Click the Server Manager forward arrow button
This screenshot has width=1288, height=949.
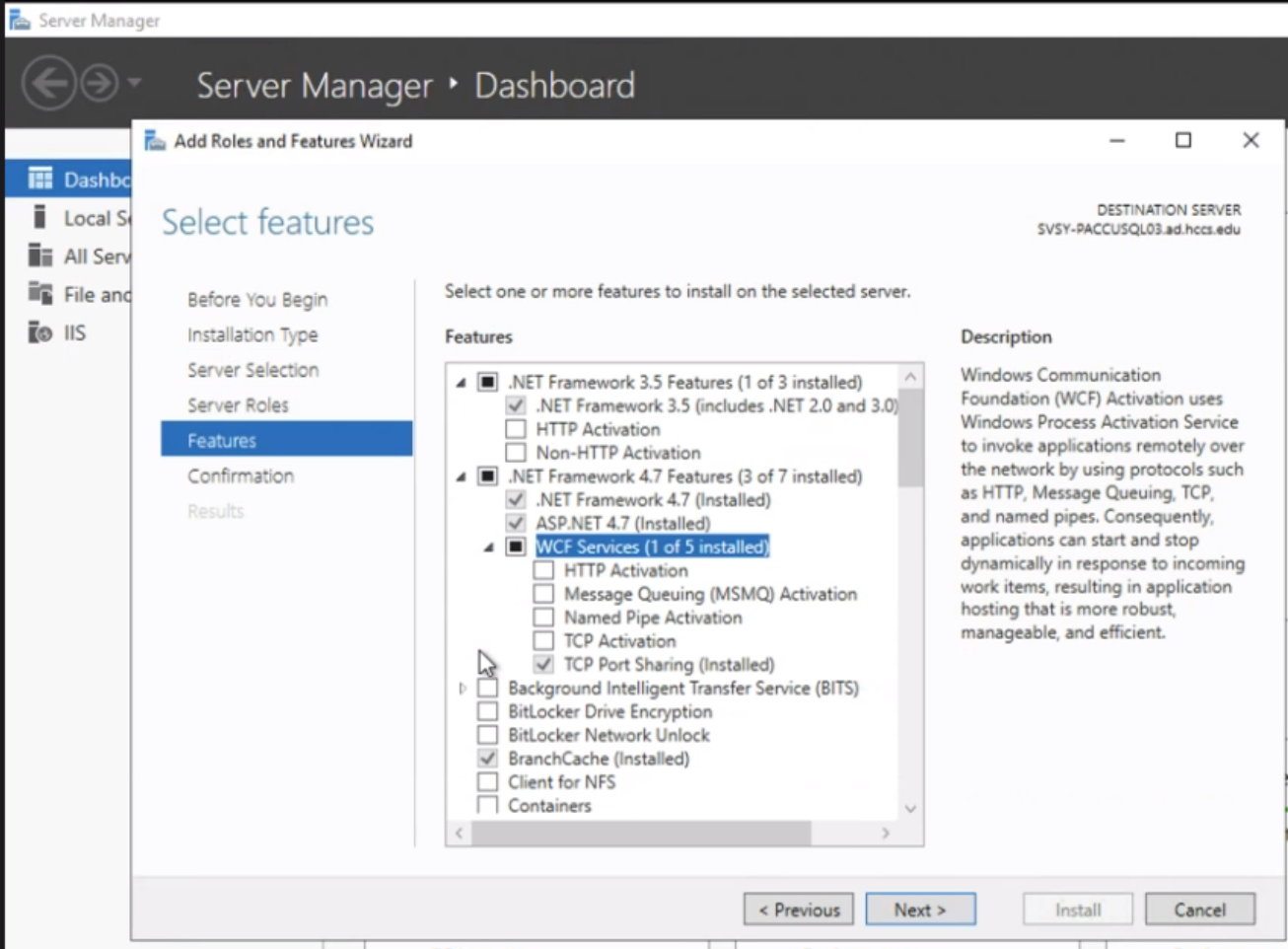100,83
